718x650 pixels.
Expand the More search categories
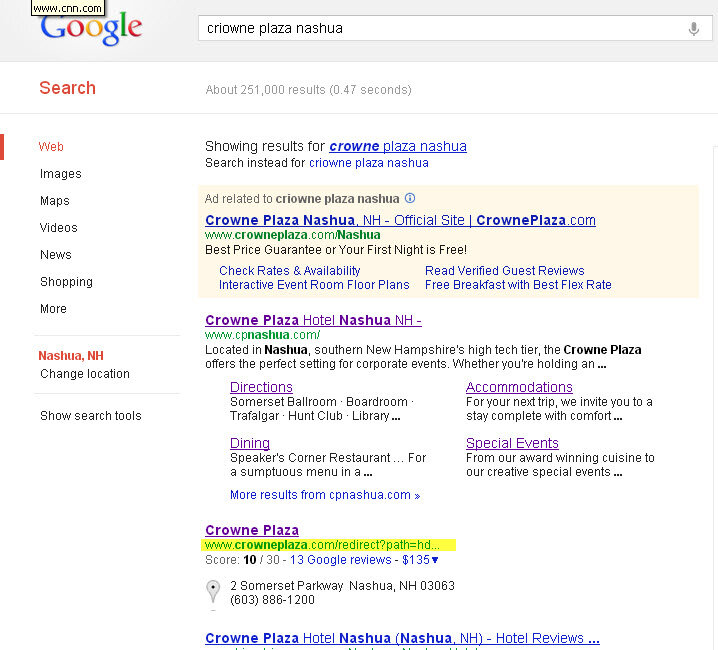point(53,309)
